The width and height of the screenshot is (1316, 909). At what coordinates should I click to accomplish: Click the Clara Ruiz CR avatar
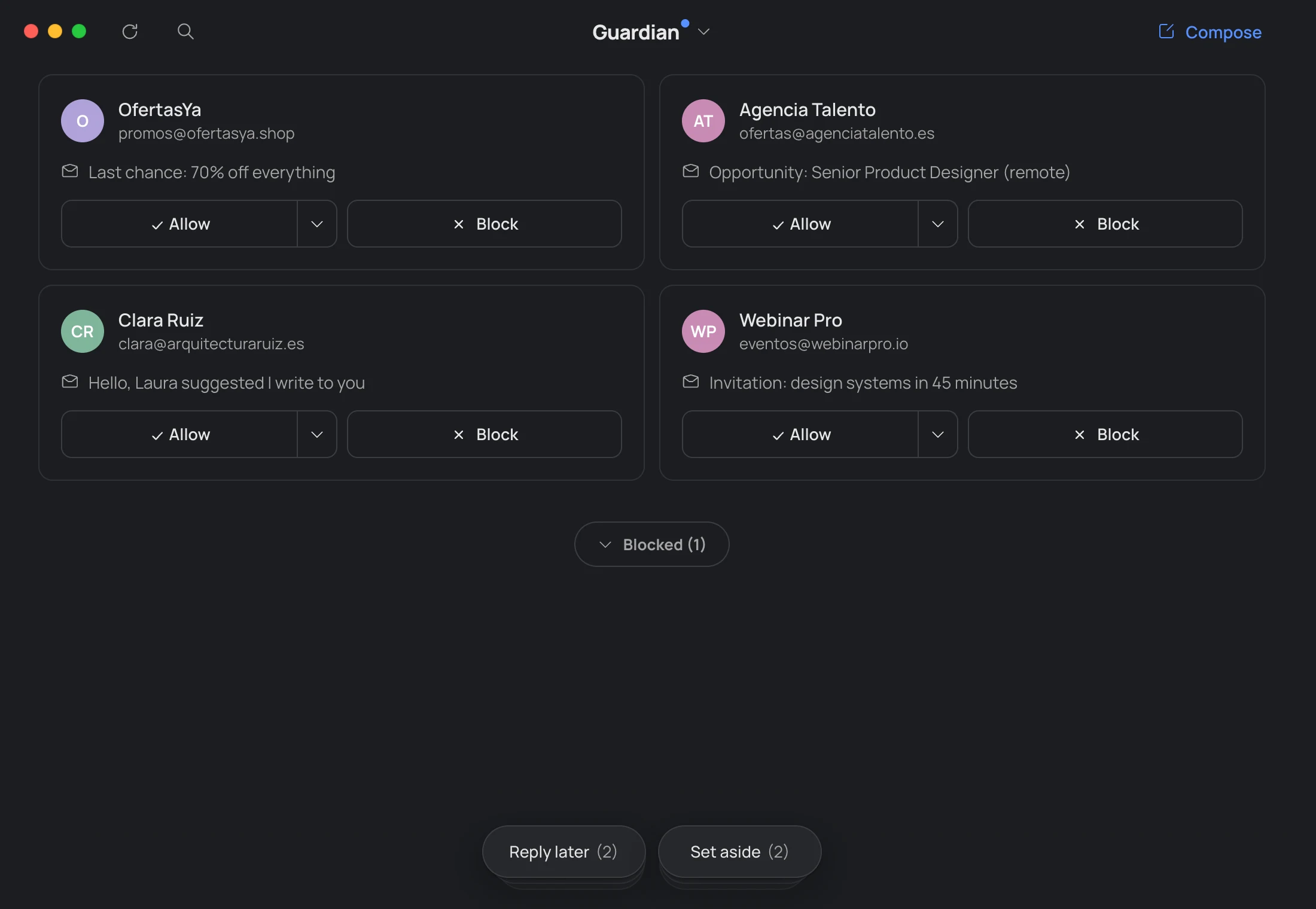(83, 331)
